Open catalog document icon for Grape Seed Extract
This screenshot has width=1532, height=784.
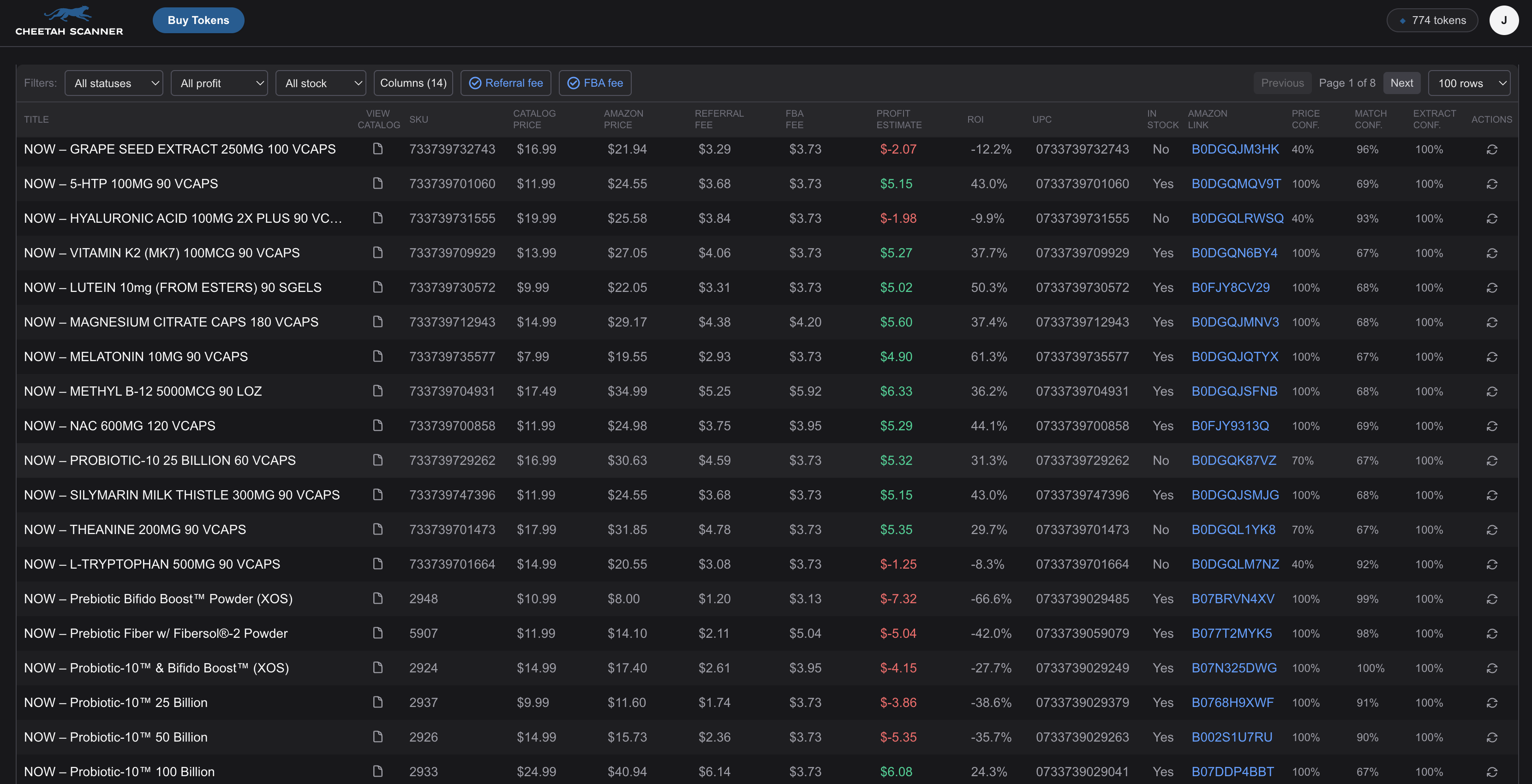pyautogui.click(x=377, y=148)
